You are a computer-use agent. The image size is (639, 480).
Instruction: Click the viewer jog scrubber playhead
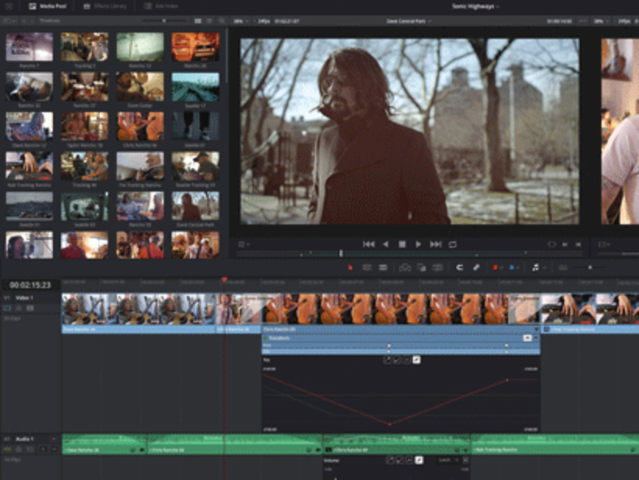(x=341, y=253)
